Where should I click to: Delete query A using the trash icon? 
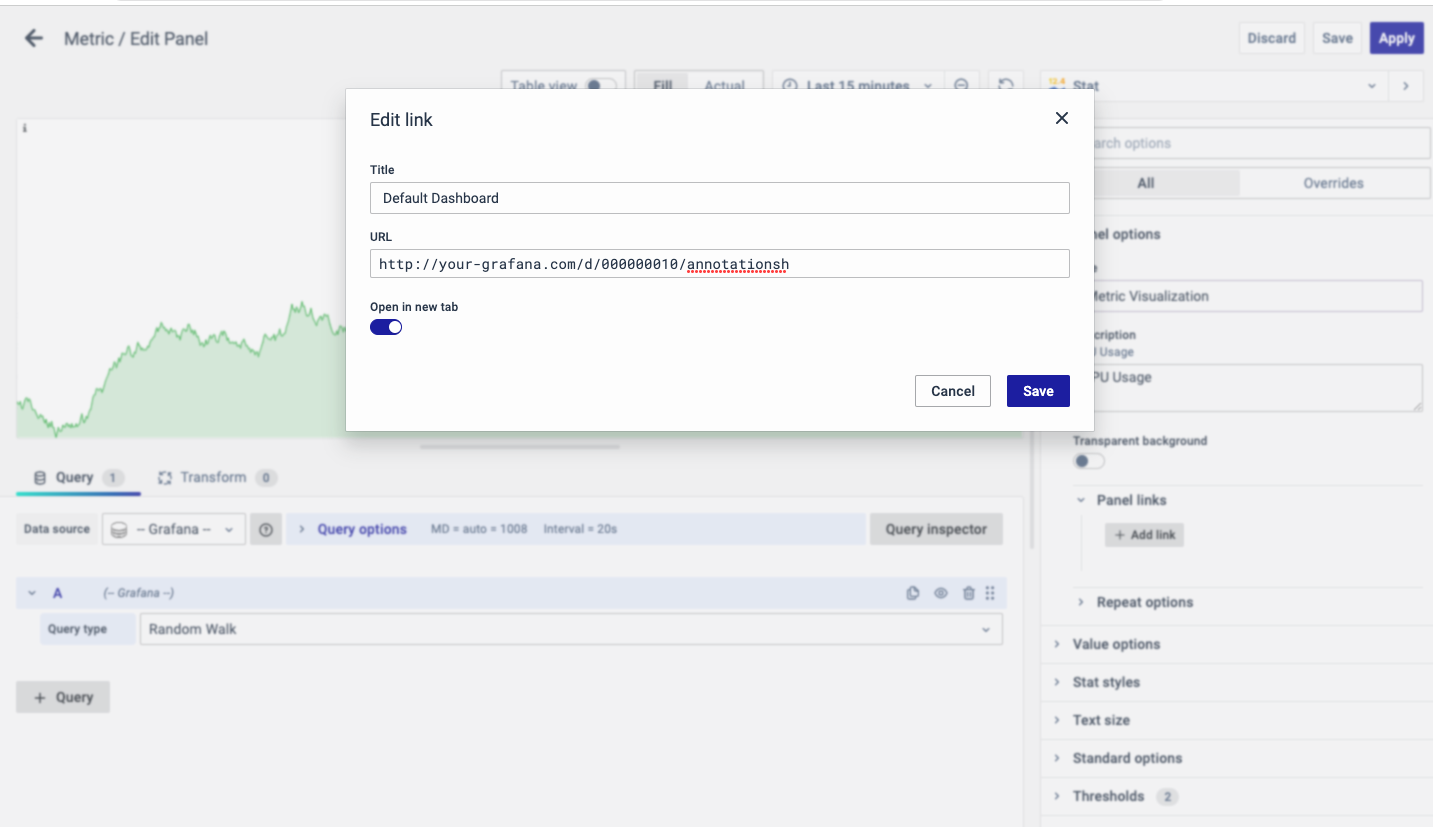coord(968,593)
